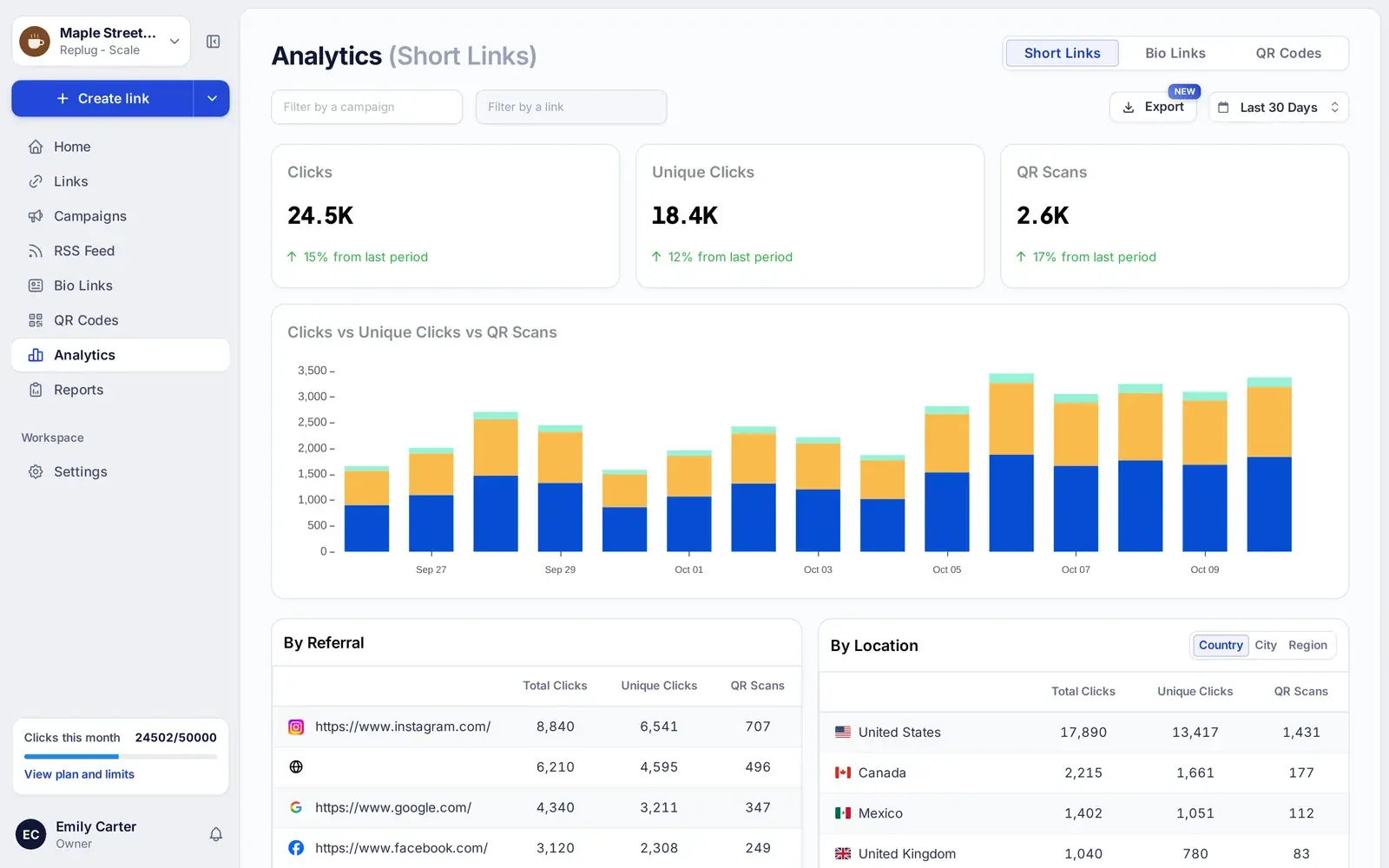Open the Filter by a link dropdown

(x=571, y=107)
